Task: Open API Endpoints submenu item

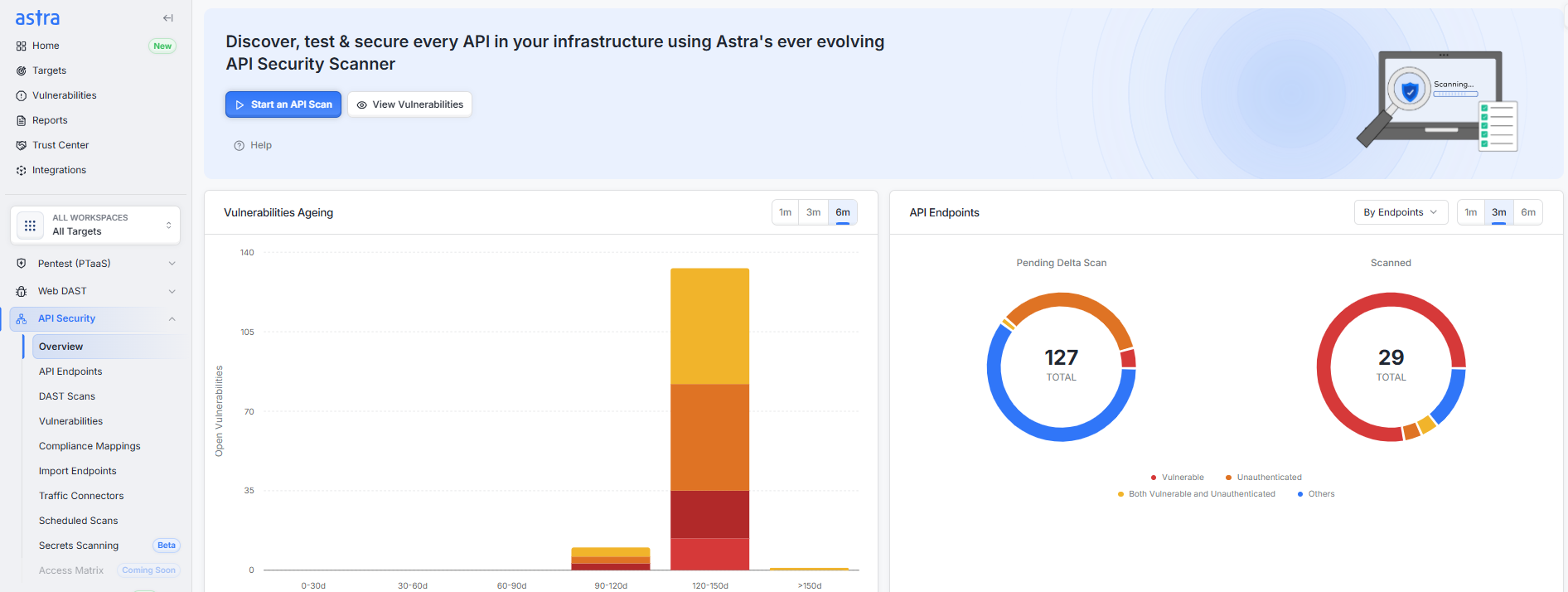Action: coord(70,371)
